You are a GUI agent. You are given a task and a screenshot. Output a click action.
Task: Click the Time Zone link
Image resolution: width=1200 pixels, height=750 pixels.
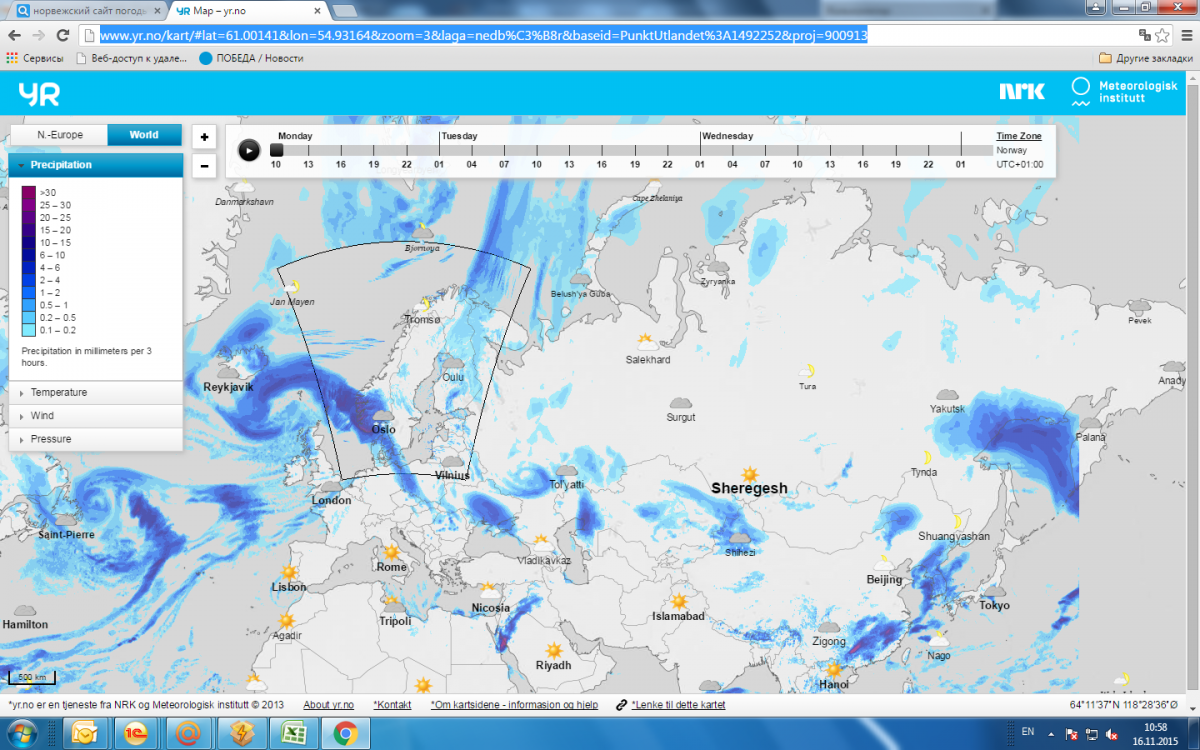[x=1018, y=136]
